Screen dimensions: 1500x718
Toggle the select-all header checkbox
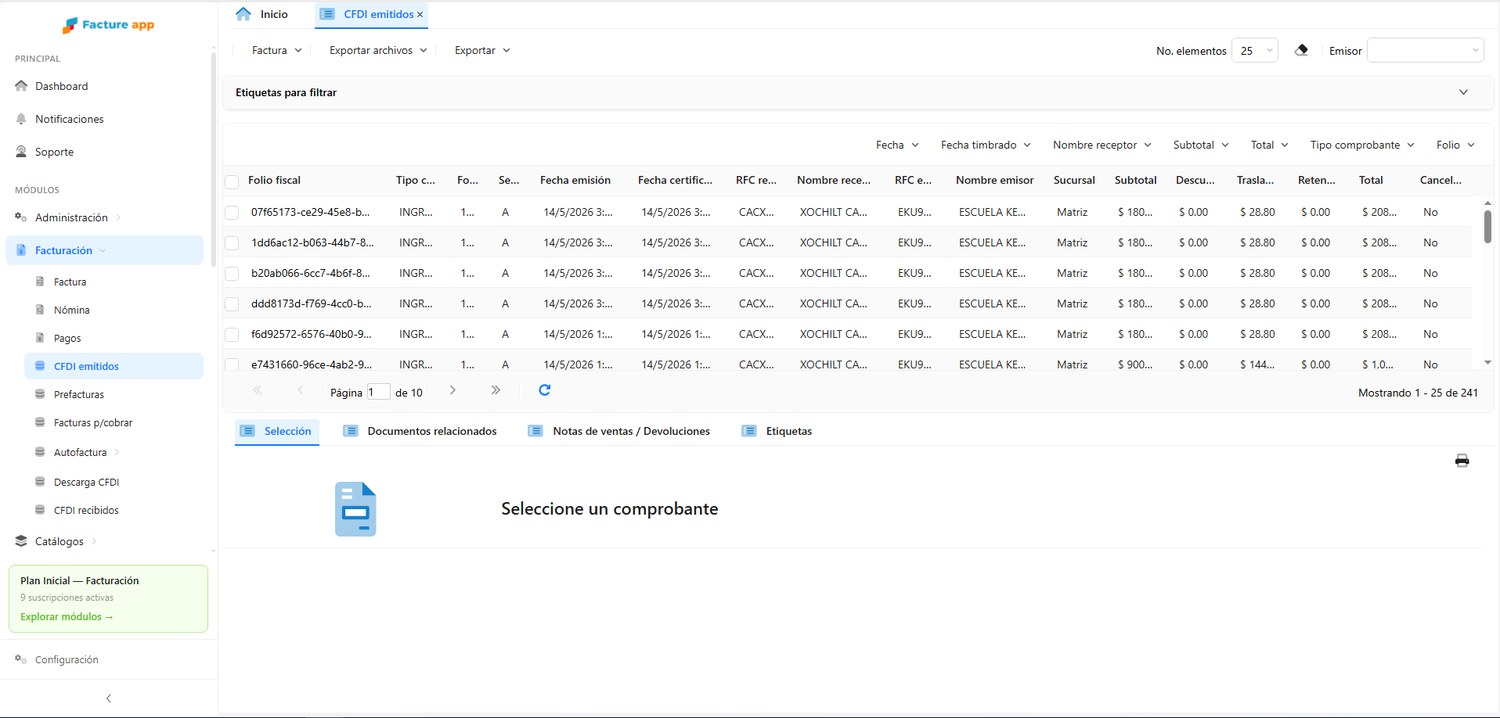click(232, 181)
